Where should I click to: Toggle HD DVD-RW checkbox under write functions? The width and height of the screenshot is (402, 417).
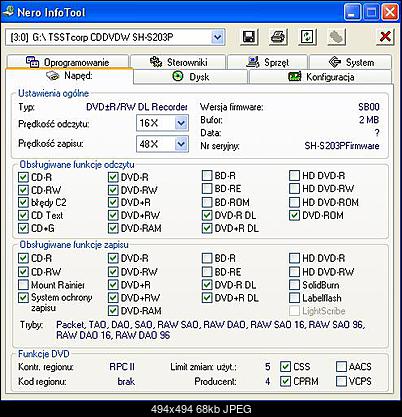pyautogui.click(x=294, y=272)
